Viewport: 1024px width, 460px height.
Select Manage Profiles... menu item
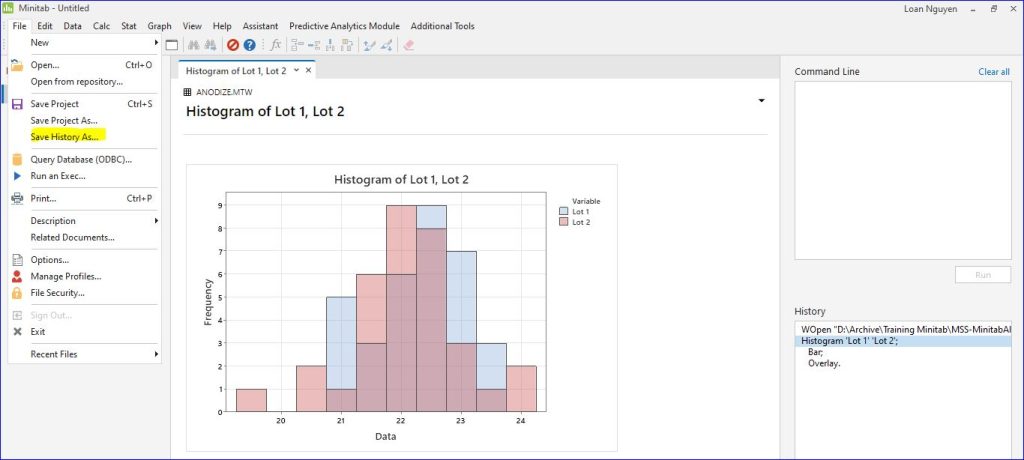(x=85, y=276)
